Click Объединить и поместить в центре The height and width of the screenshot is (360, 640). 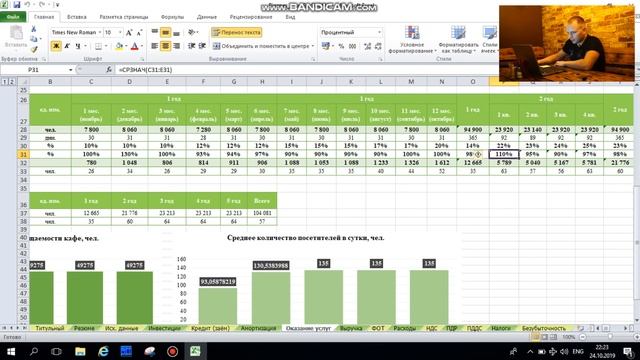pos(261,46)
